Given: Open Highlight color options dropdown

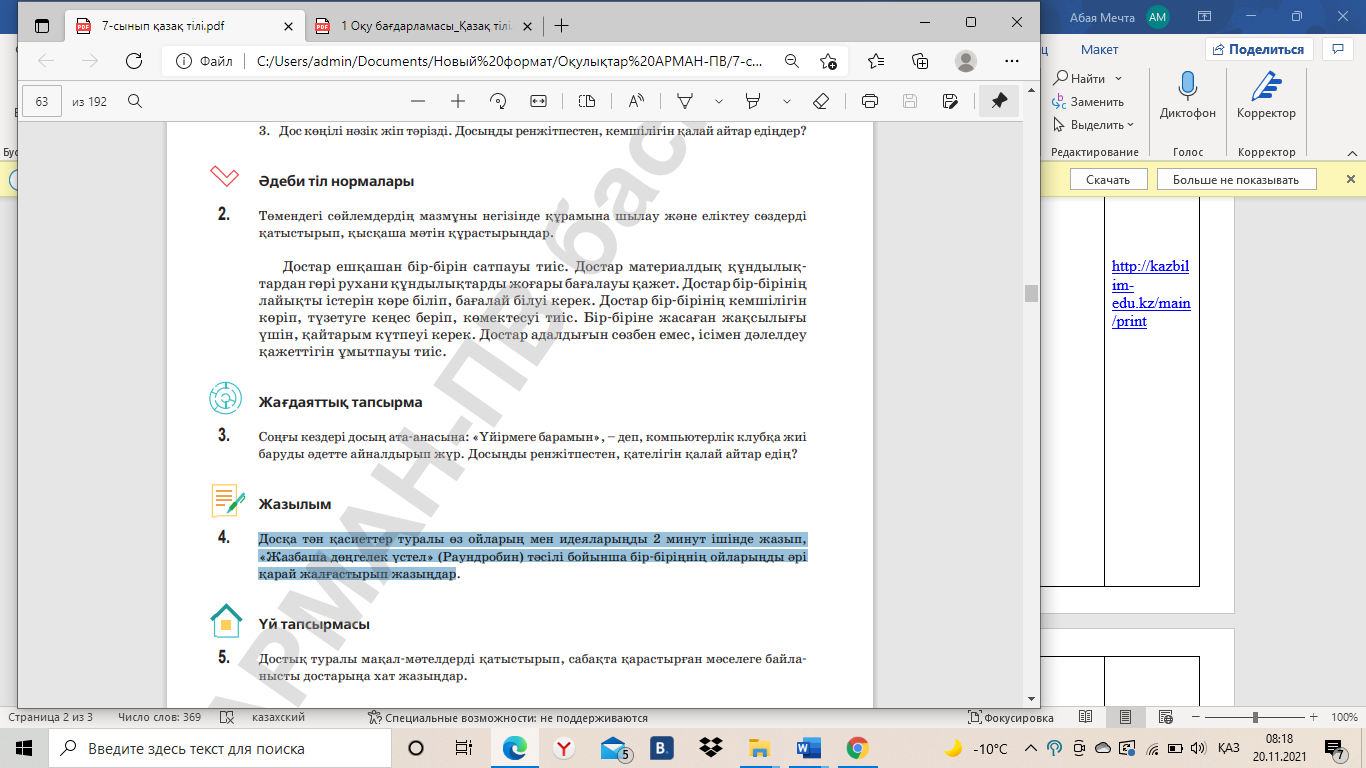Looking at the screenshot, I should point(787,101).
